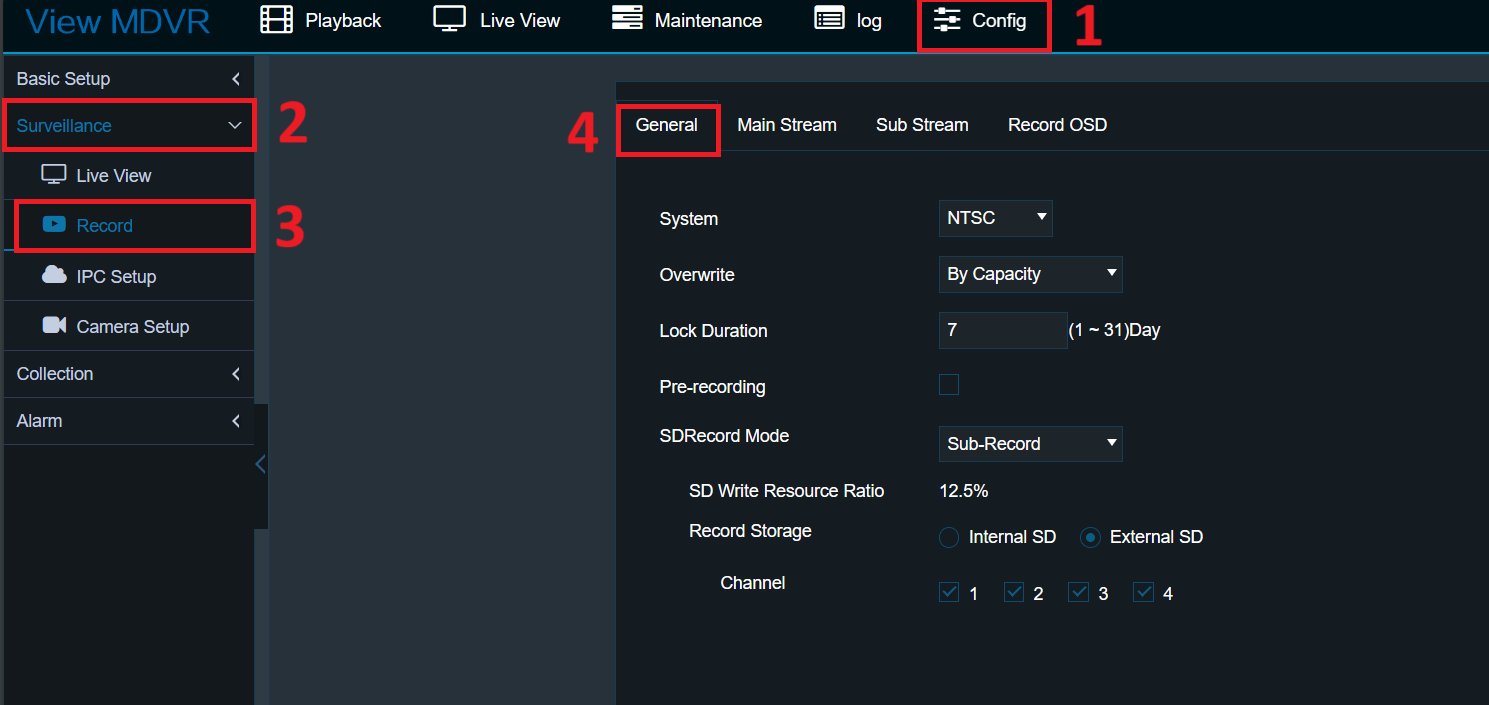Expand the Alarm section
The width and height of the screenshot is (1489, 705).
tap(128, 421)
